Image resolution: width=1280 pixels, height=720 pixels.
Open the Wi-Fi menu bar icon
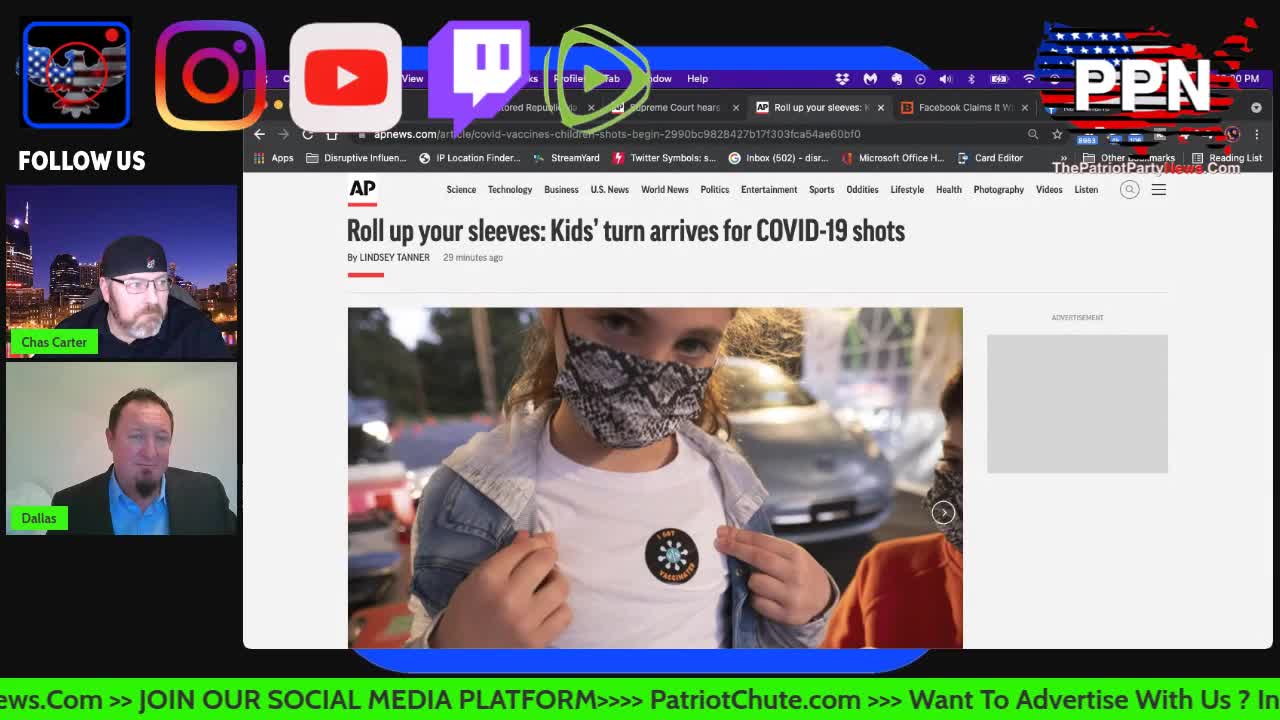(x=1029, y=79)
